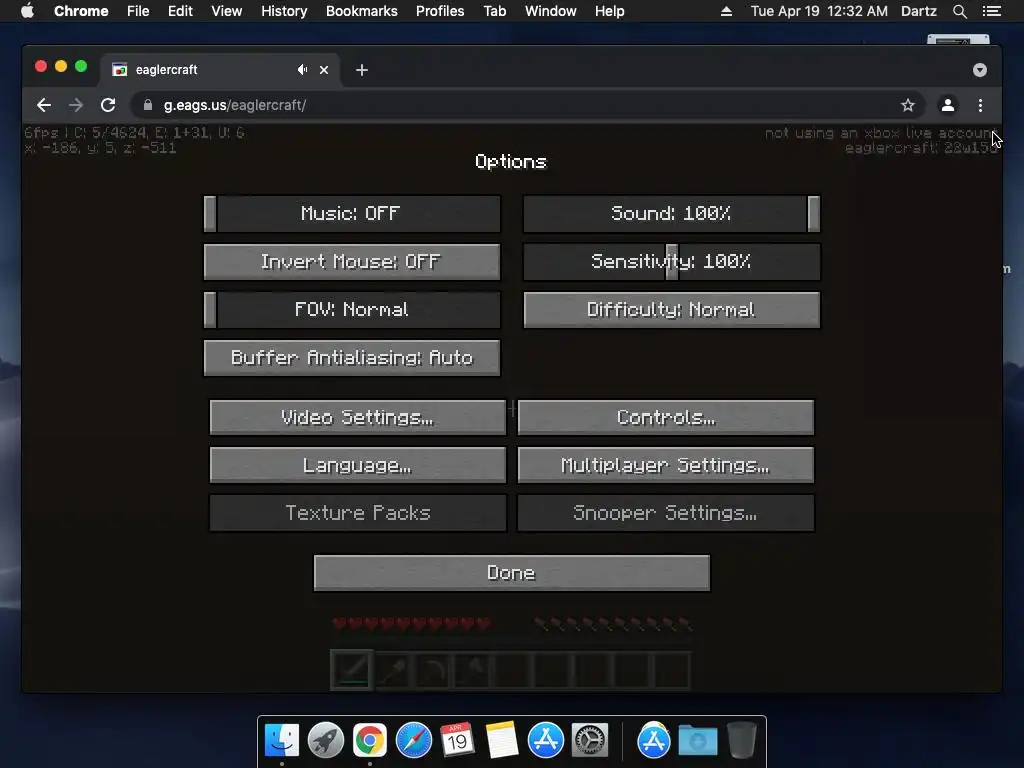
Task: Adjust the Music volume slider
Action: click(352, 214)
